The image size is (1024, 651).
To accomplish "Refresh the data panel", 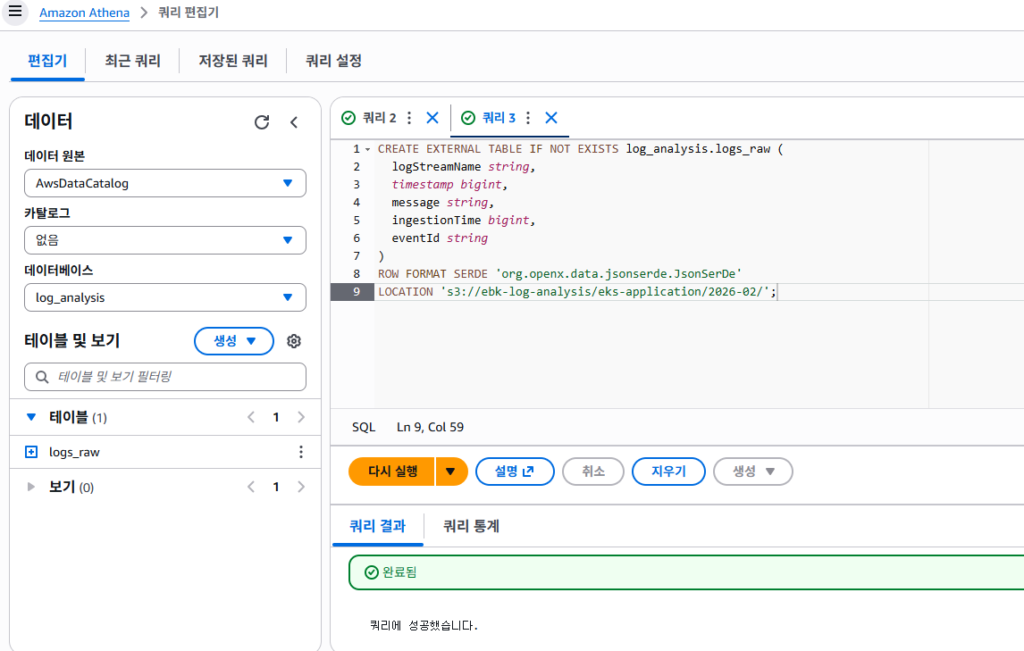I will (262, 122).
